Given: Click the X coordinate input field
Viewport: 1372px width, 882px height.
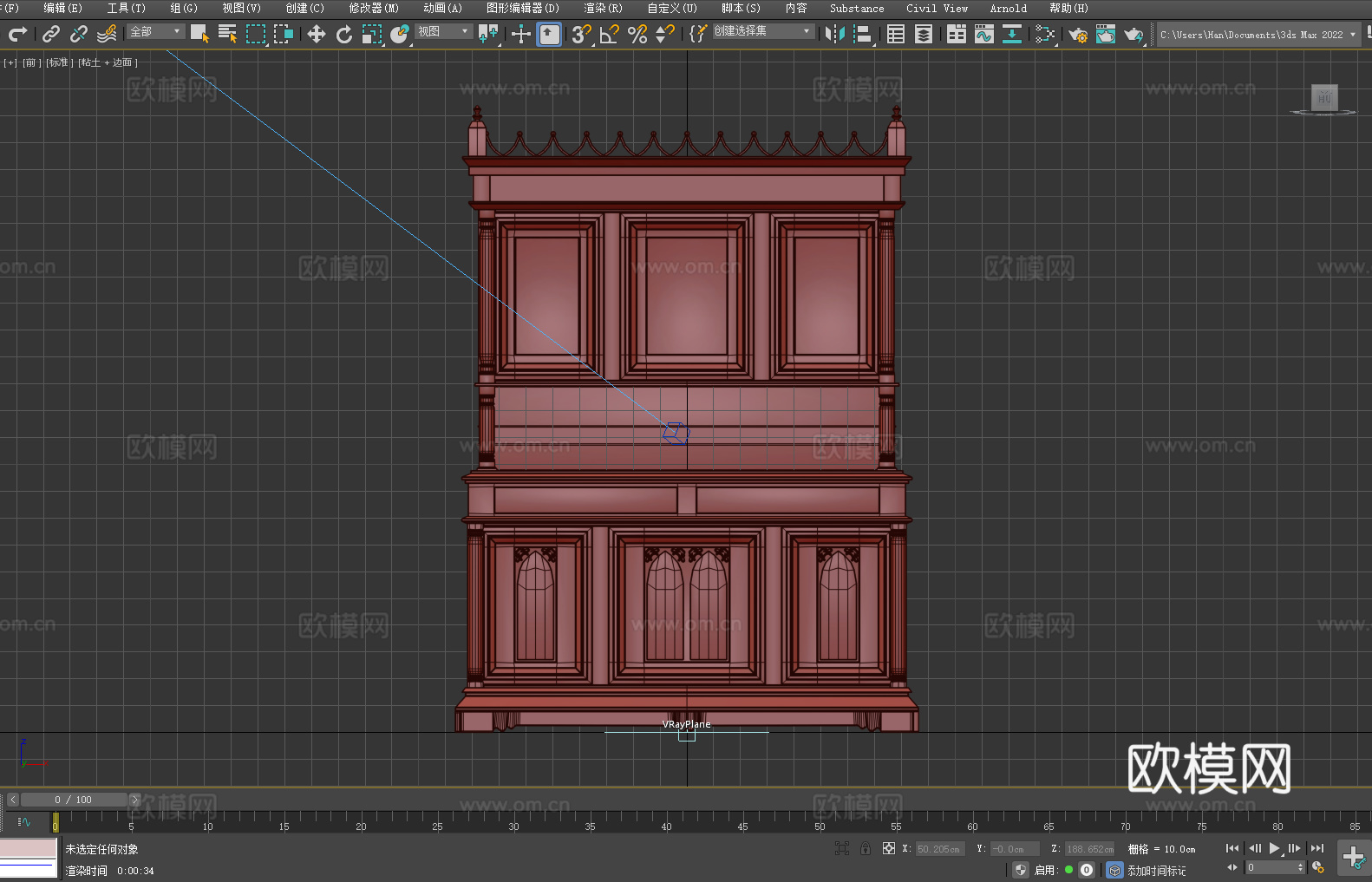Looking at the screenshot, I should pos(940,849).
